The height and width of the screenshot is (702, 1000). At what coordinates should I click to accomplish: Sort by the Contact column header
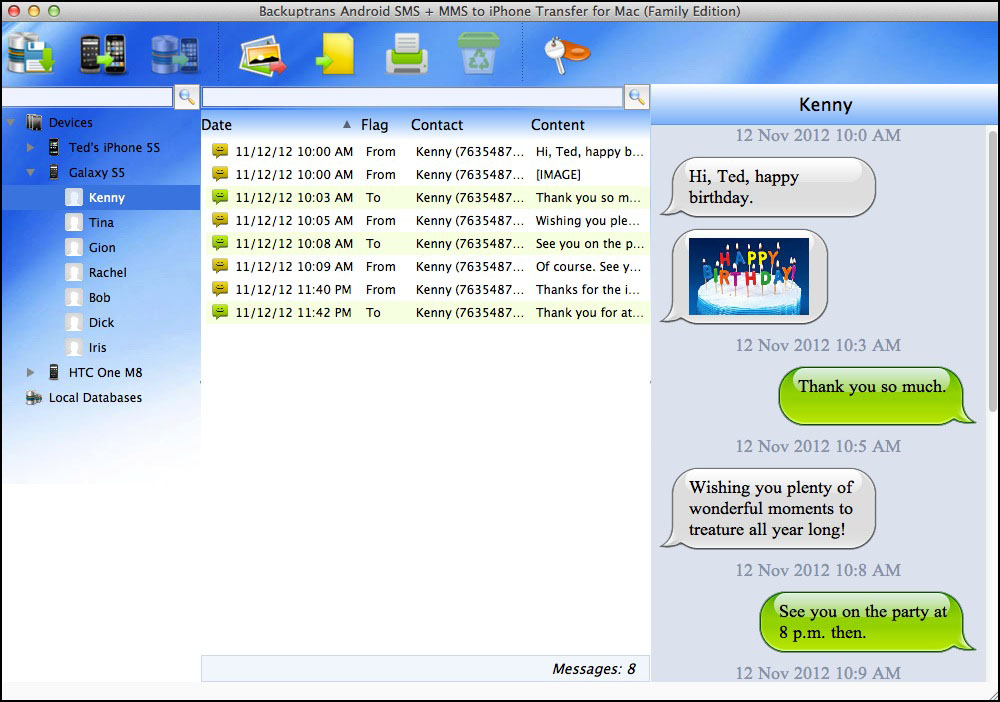click(437, 125)
